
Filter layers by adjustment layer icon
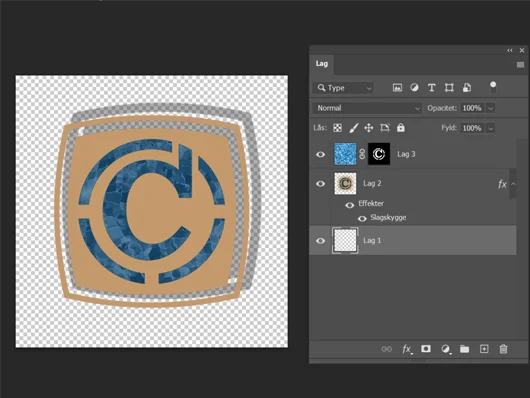click(x=414, y=88)
